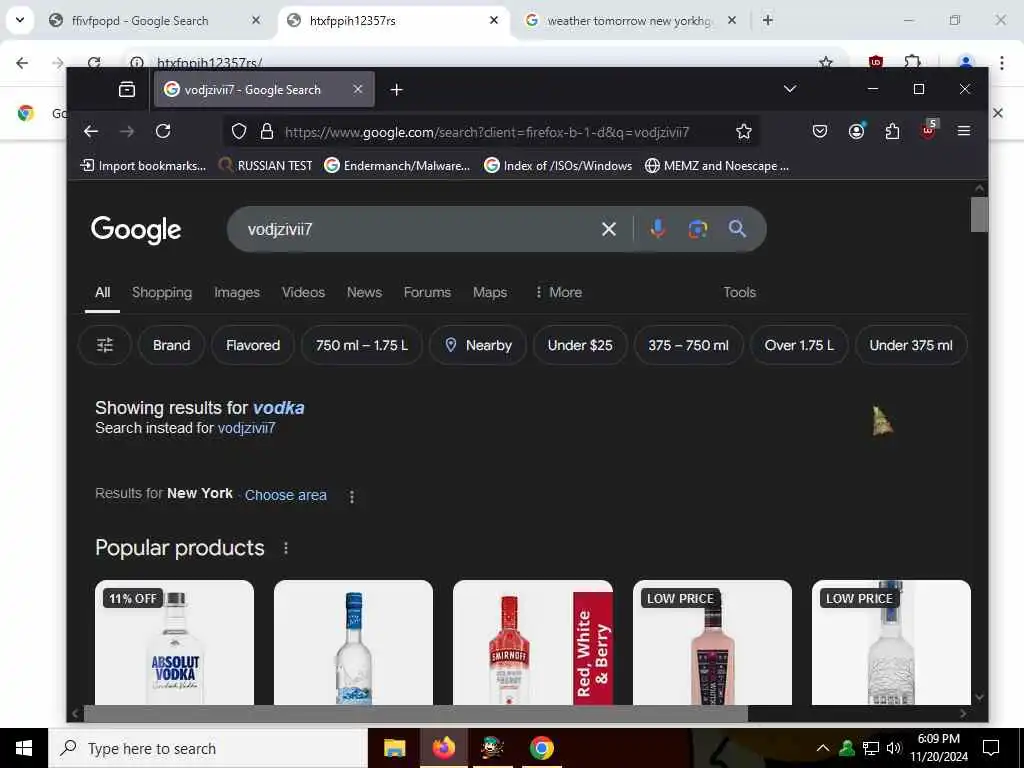Image resolution: width=1024 pixels, height=768 pixels.
Task: Open Firefox extensions puzzle icon
Action: (892, 131)
